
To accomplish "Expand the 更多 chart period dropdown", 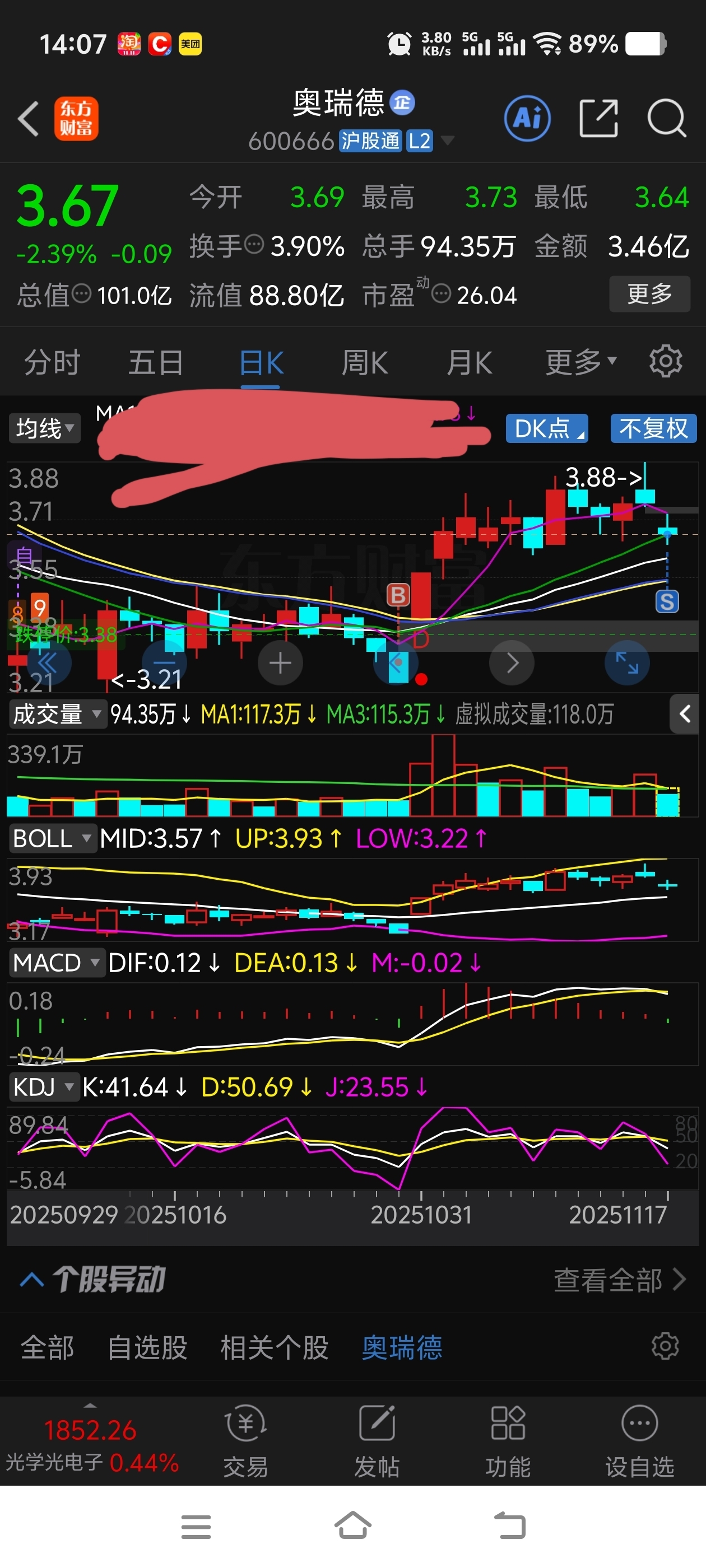I will coord(581,362).
